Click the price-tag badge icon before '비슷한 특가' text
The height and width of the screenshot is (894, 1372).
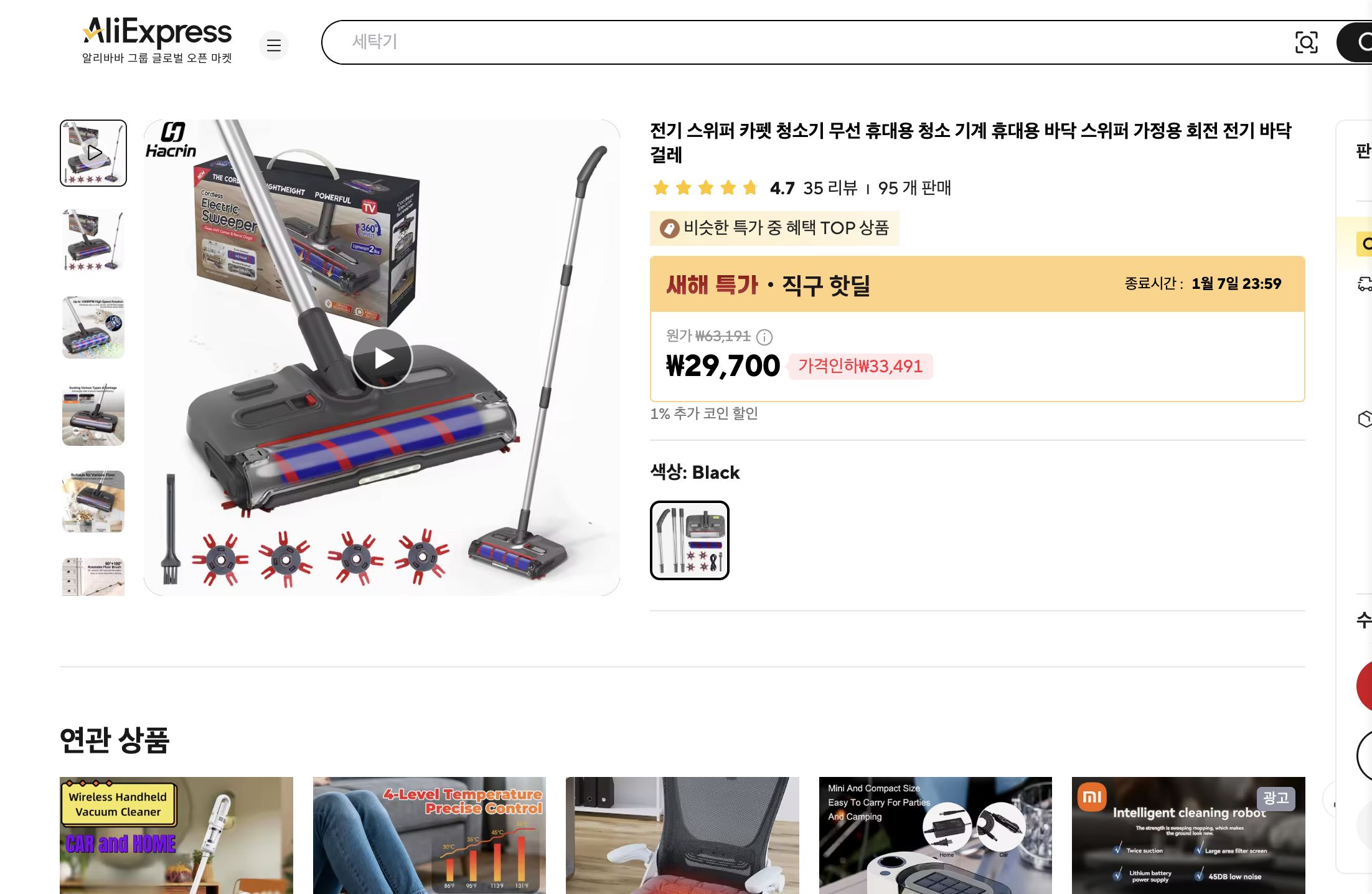click(668, 228)
